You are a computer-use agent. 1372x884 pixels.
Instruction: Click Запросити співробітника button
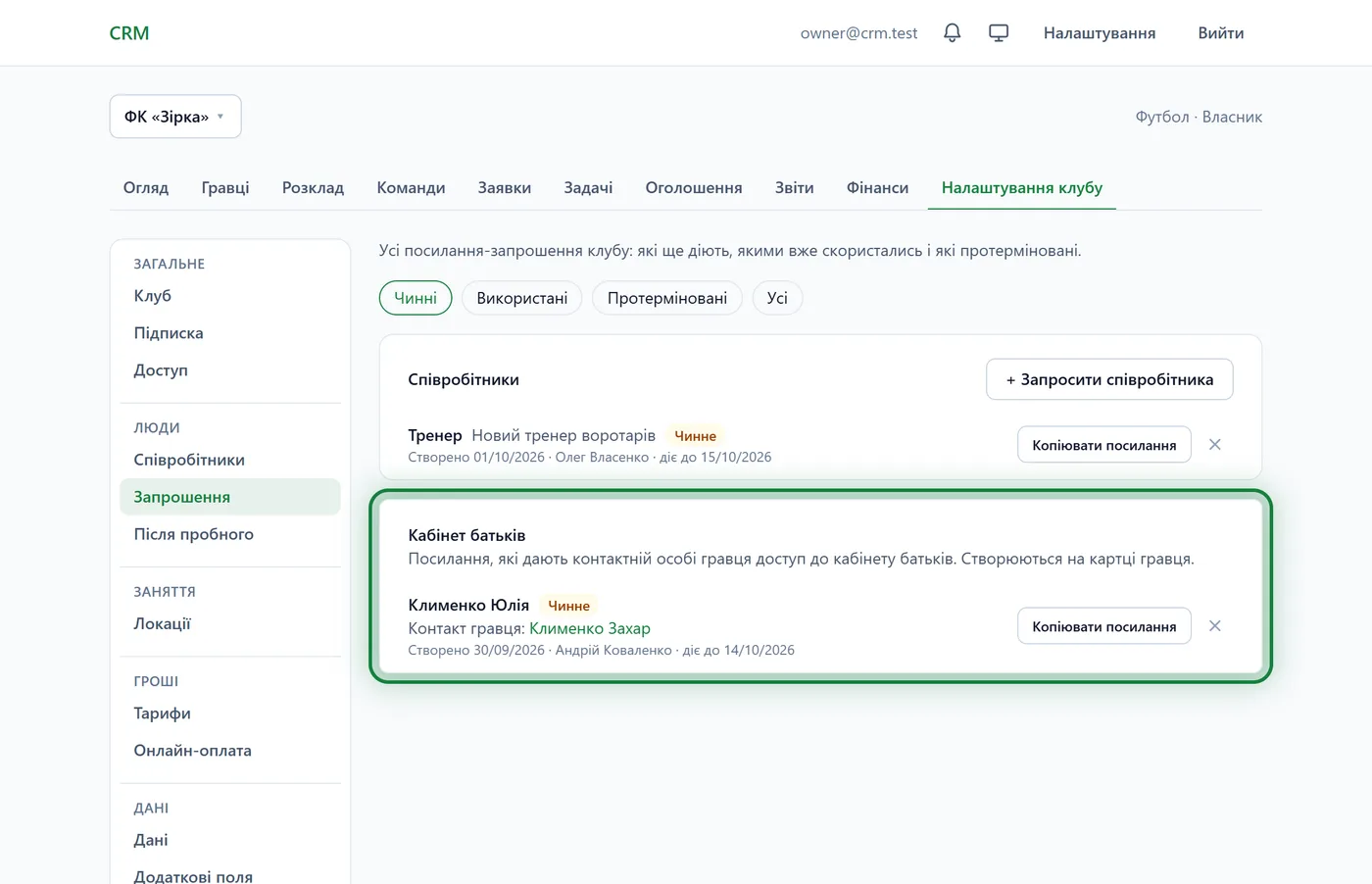(x=1109, y=379)
